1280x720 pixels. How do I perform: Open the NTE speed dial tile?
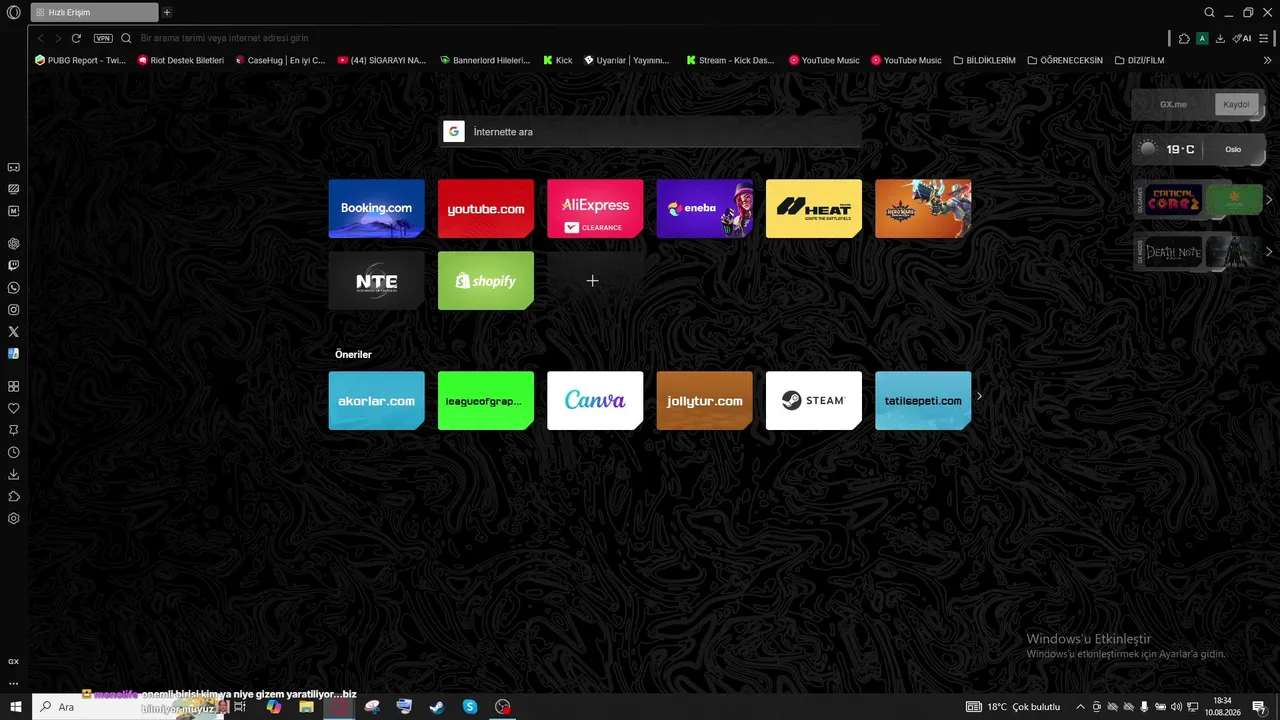click(376, 281)
